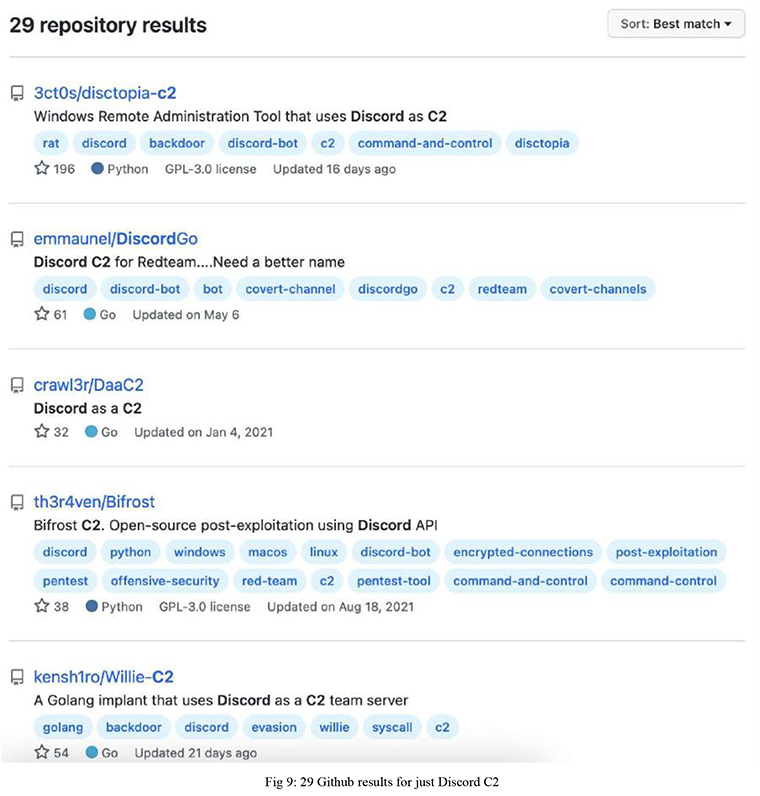The height and width of the screenshot is (796, 760).
Task: Click the star icon showing 196 stars
Action: 42,168
